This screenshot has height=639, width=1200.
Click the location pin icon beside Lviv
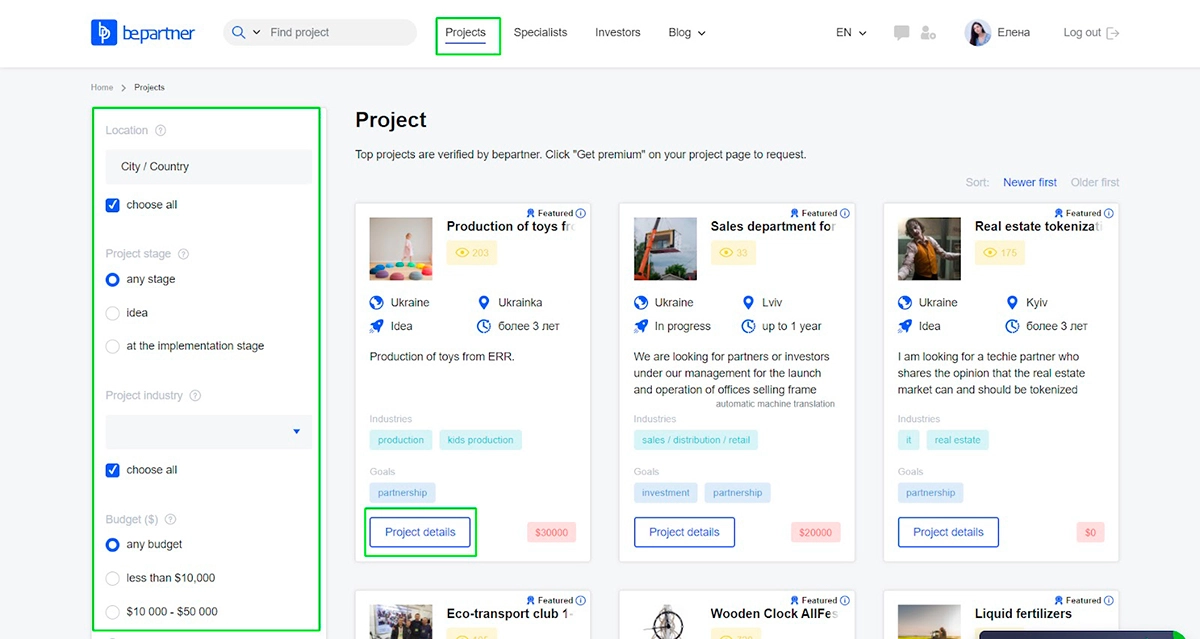point(748,302)
